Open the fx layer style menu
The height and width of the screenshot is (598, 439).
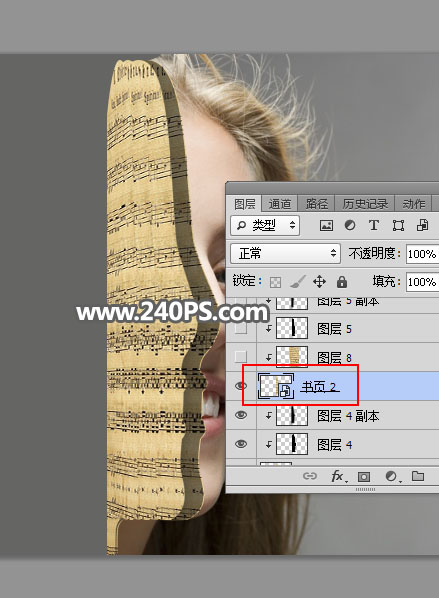[x=338, y=476]
